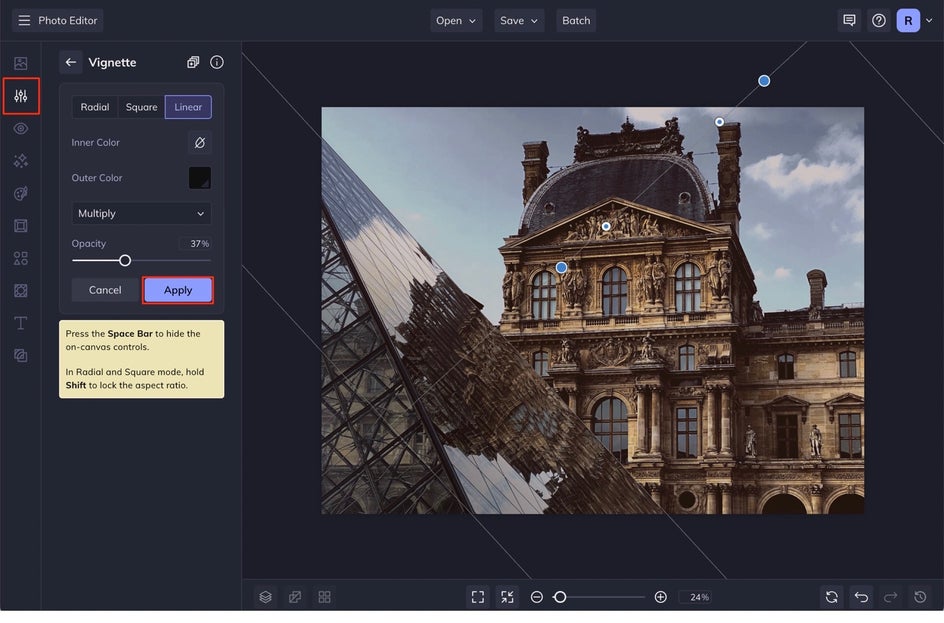944x623 pixels.
Task: Select the Linear vignette mode
Action: coord(188,107)
